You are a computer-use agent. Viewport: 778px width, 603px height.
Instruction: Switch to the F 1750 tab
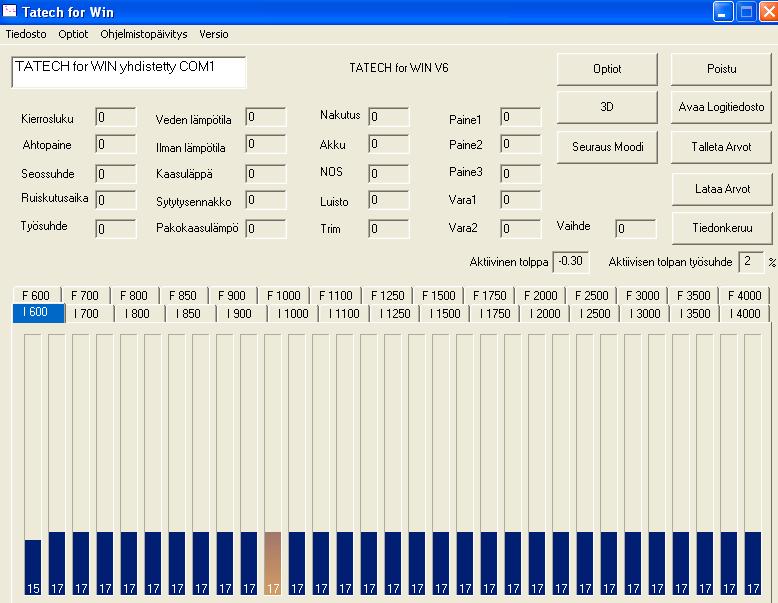point(490,296)
